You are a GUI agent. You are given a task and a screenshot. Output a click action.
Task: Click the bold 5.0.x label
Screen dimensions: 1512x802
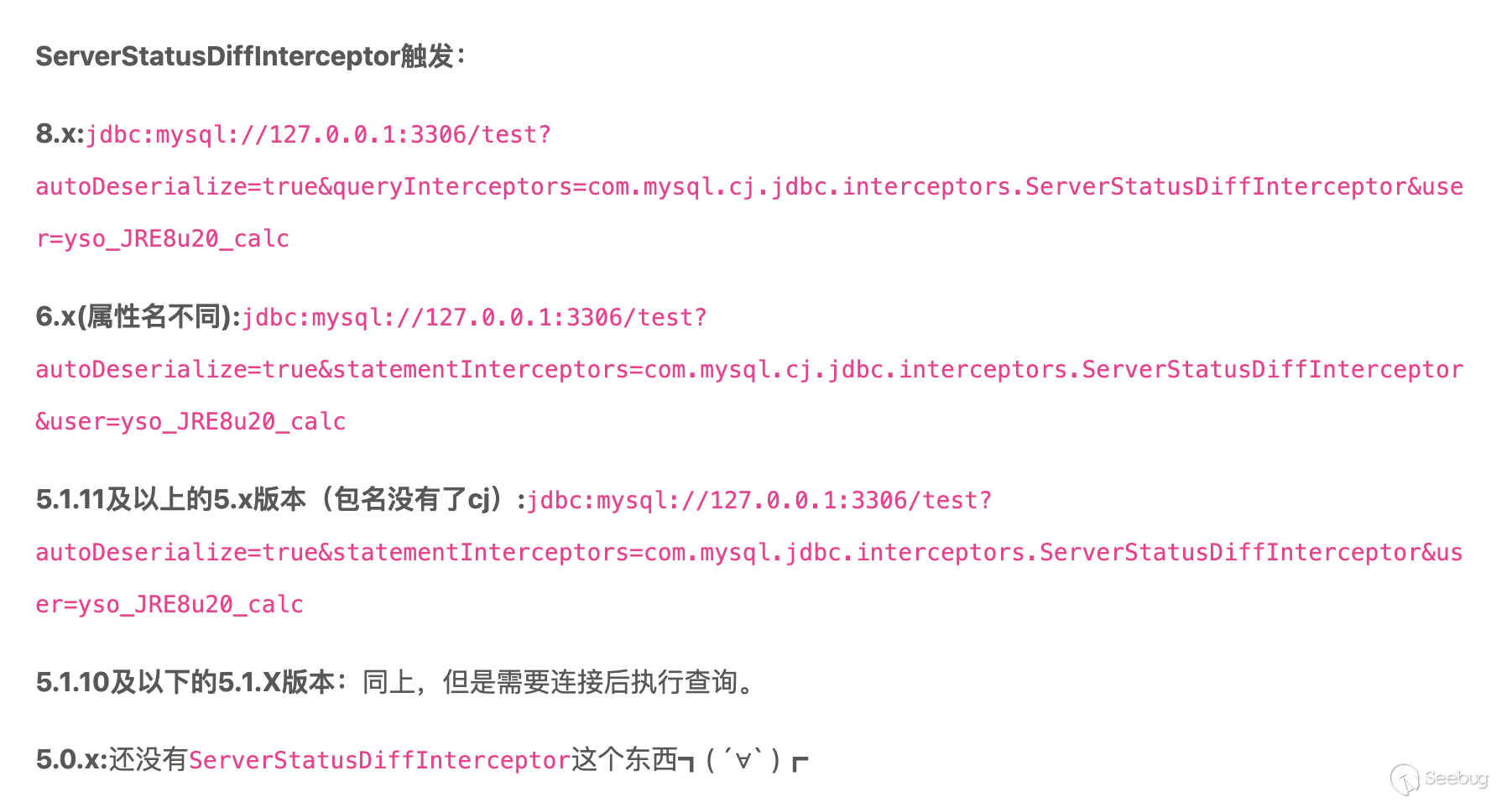point(71,759)
